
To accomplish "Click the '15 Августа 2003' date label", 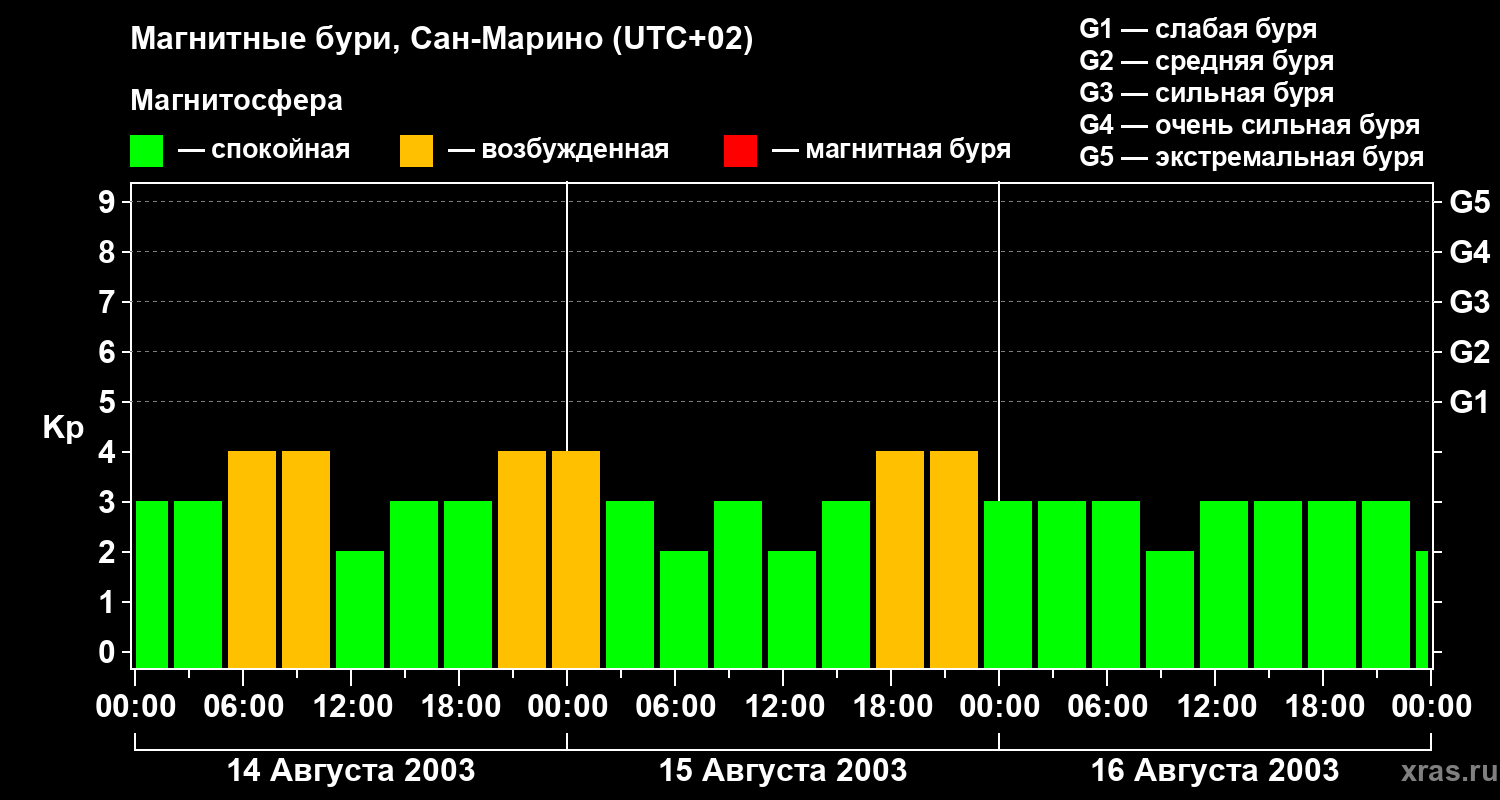I will coord(783,770).
